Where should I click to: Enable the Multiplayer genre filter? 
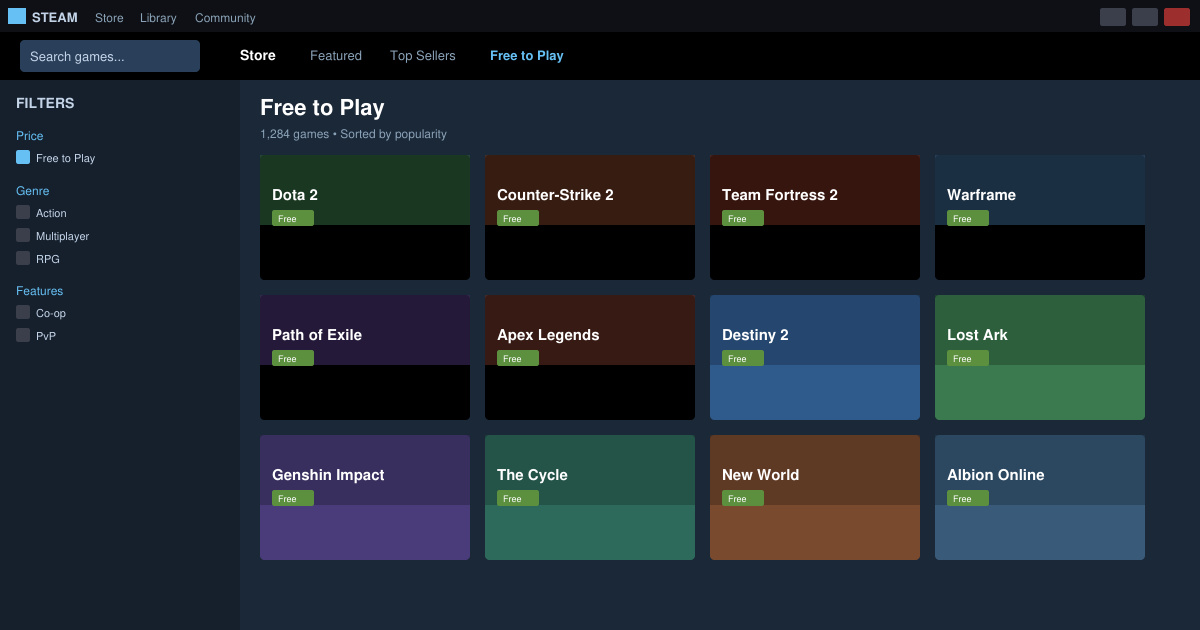tap(23, 235)
